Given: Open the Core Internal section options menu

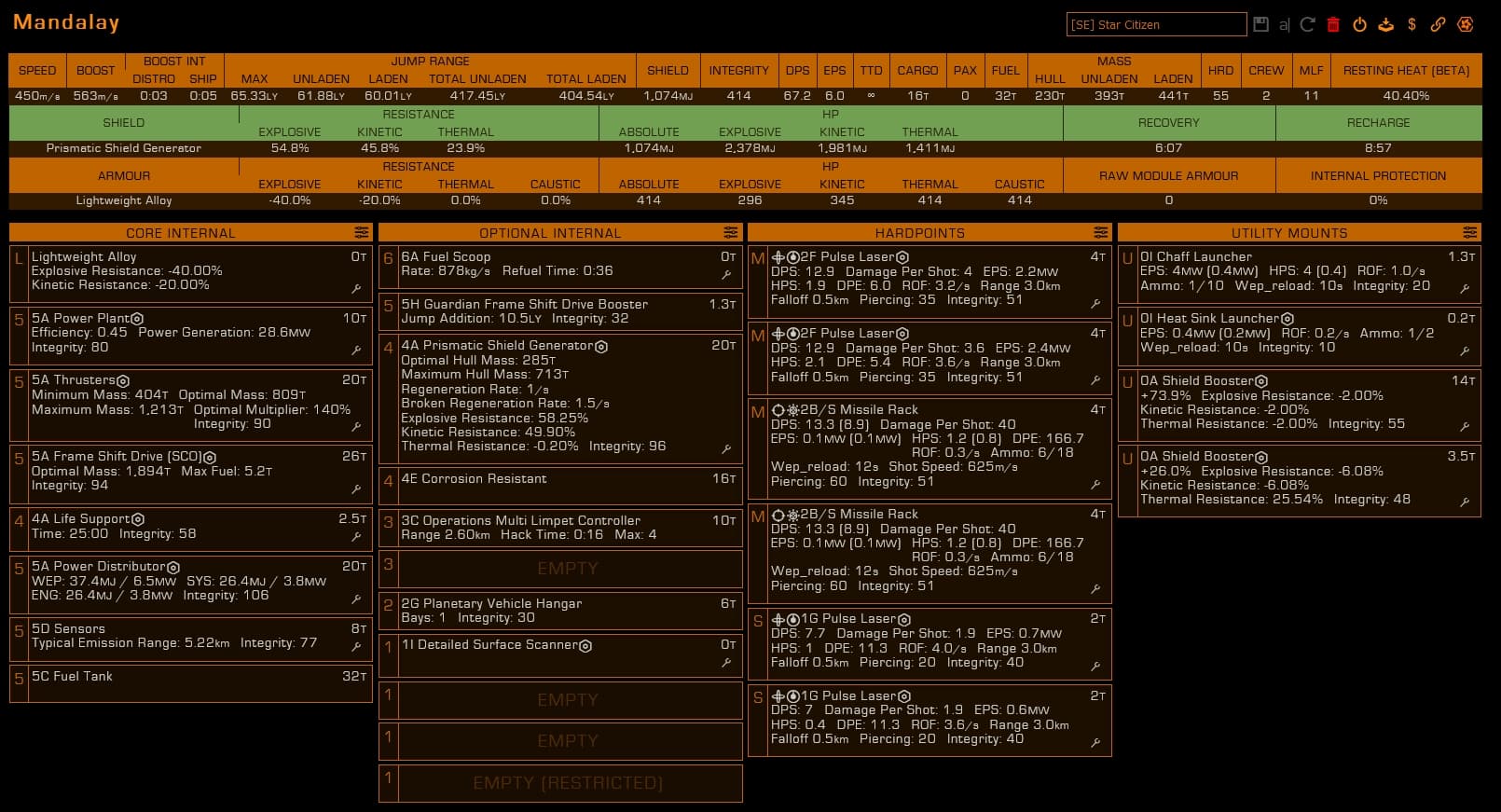Looking at the screenshot, I should (x=362, y=232).
